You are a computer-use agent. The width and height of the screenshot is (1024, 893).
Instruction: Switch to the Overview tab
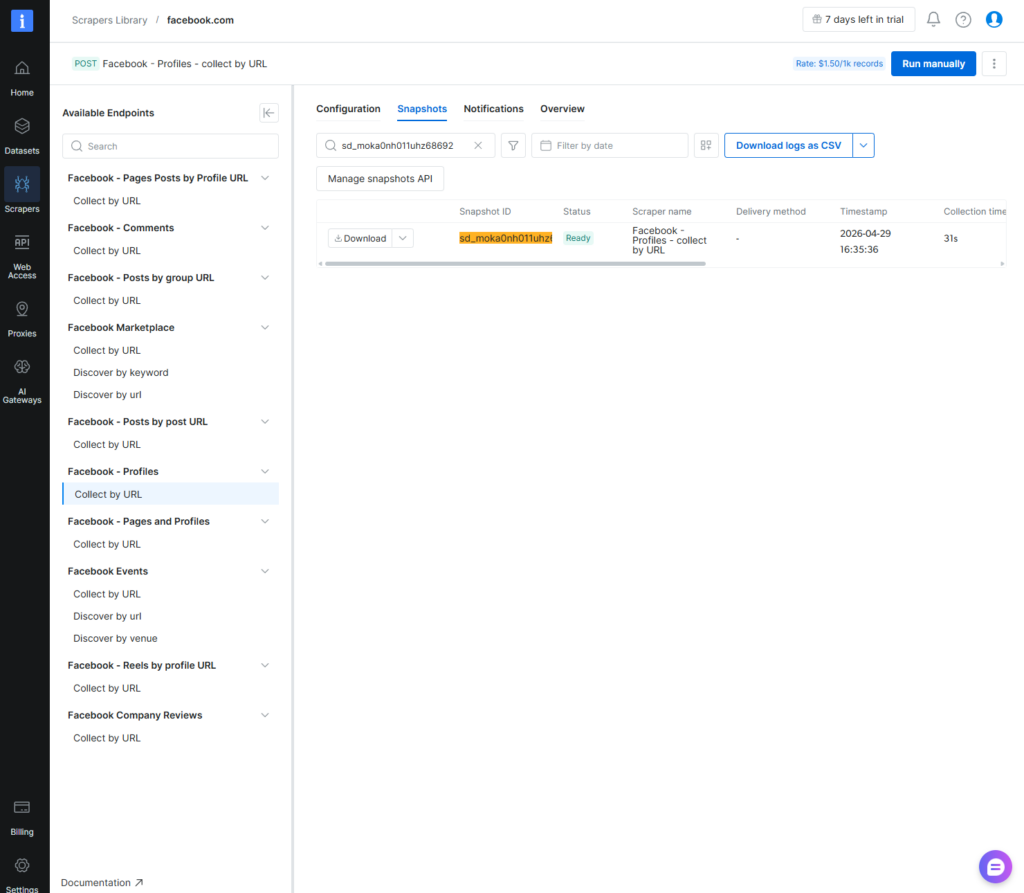(562, 109)
